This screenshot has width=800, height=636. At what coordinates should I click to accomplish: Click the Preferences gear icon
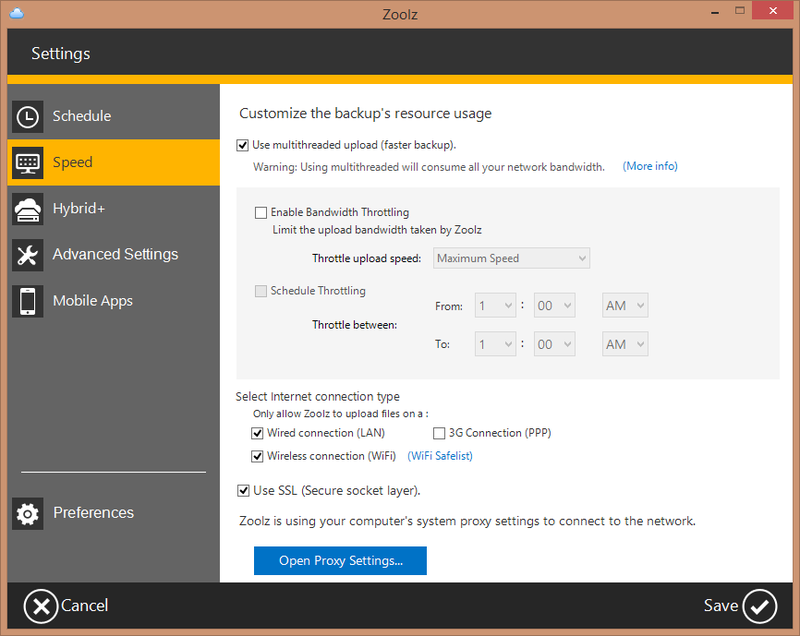(x=28, y=514)
